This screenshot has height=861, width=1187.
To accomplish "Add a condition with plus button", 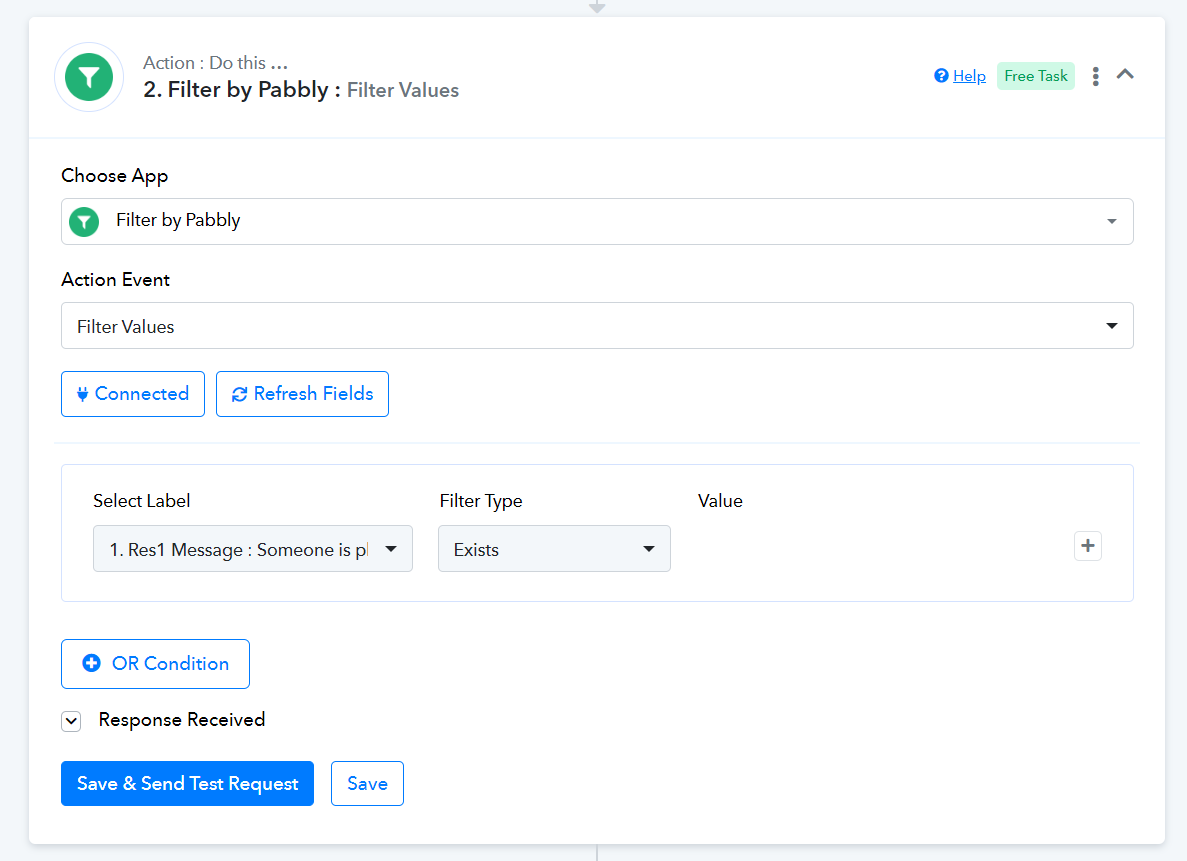I will 1088,546.
